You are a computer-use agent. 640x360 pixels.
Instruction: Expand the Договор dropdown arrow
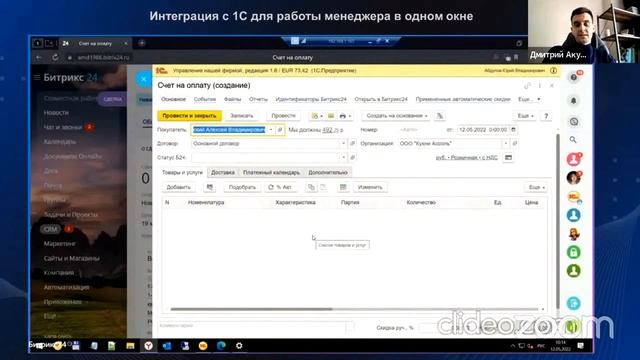pyautogui.click(x=343, y=144)
